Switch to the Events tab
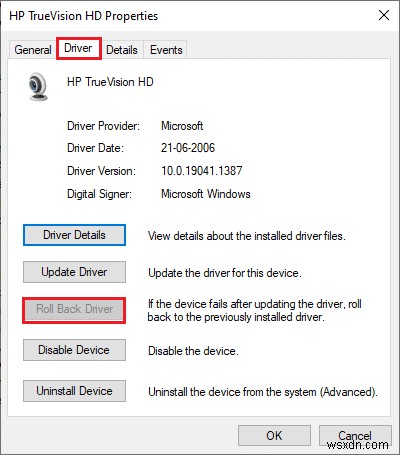The image size is (400, 455). [x=166, y=50]
